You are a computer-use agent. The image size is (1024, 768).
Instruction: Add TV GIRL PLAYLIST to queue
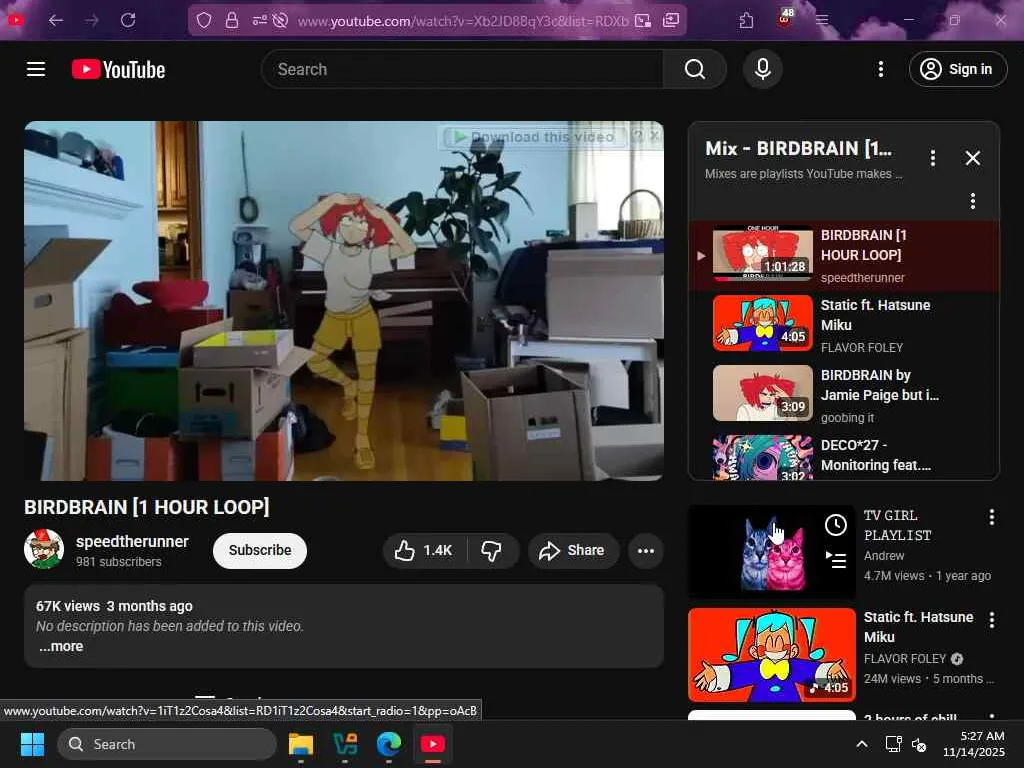[836, 560]
